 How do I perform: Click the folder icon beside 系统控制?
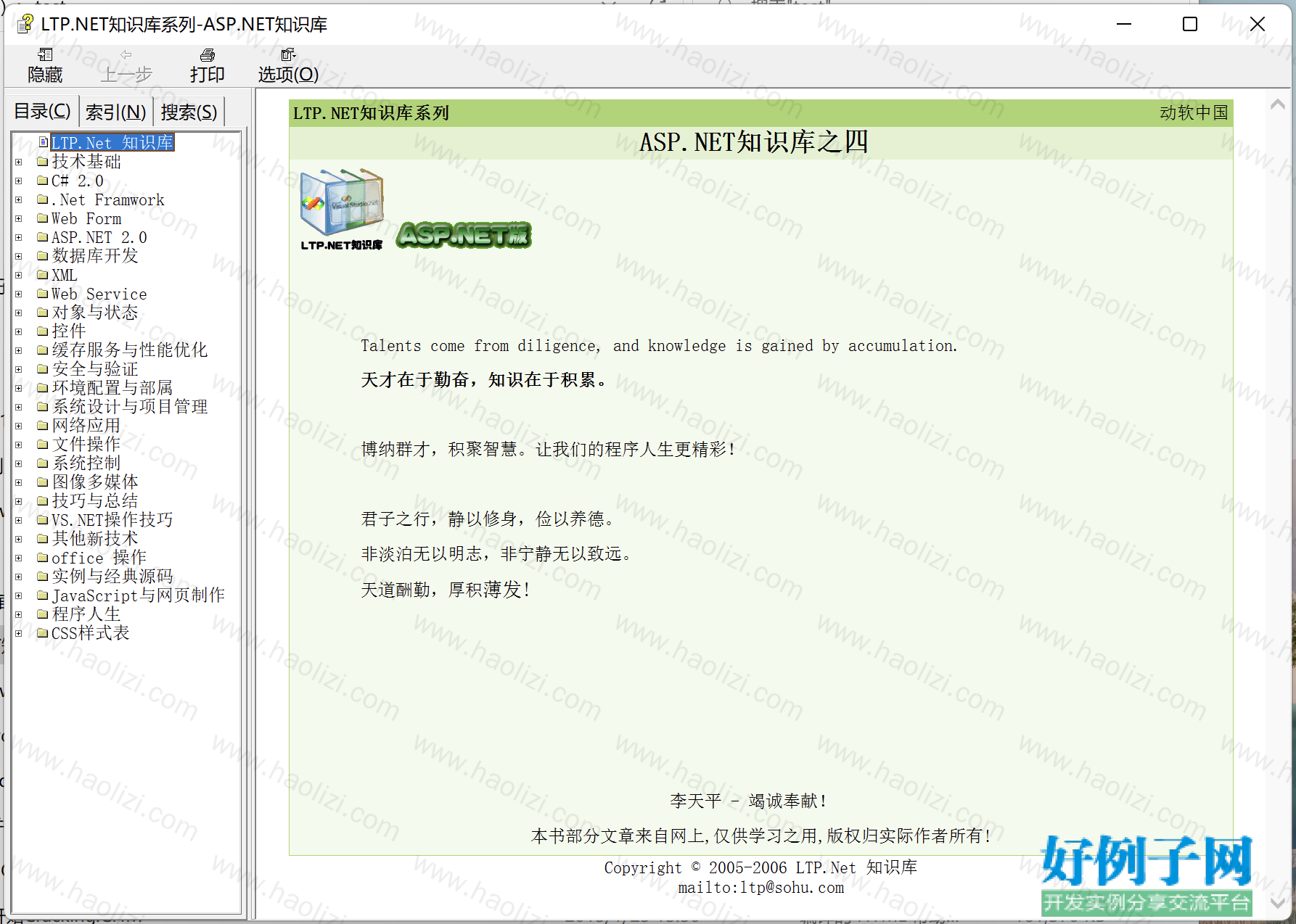click(43, 463)
